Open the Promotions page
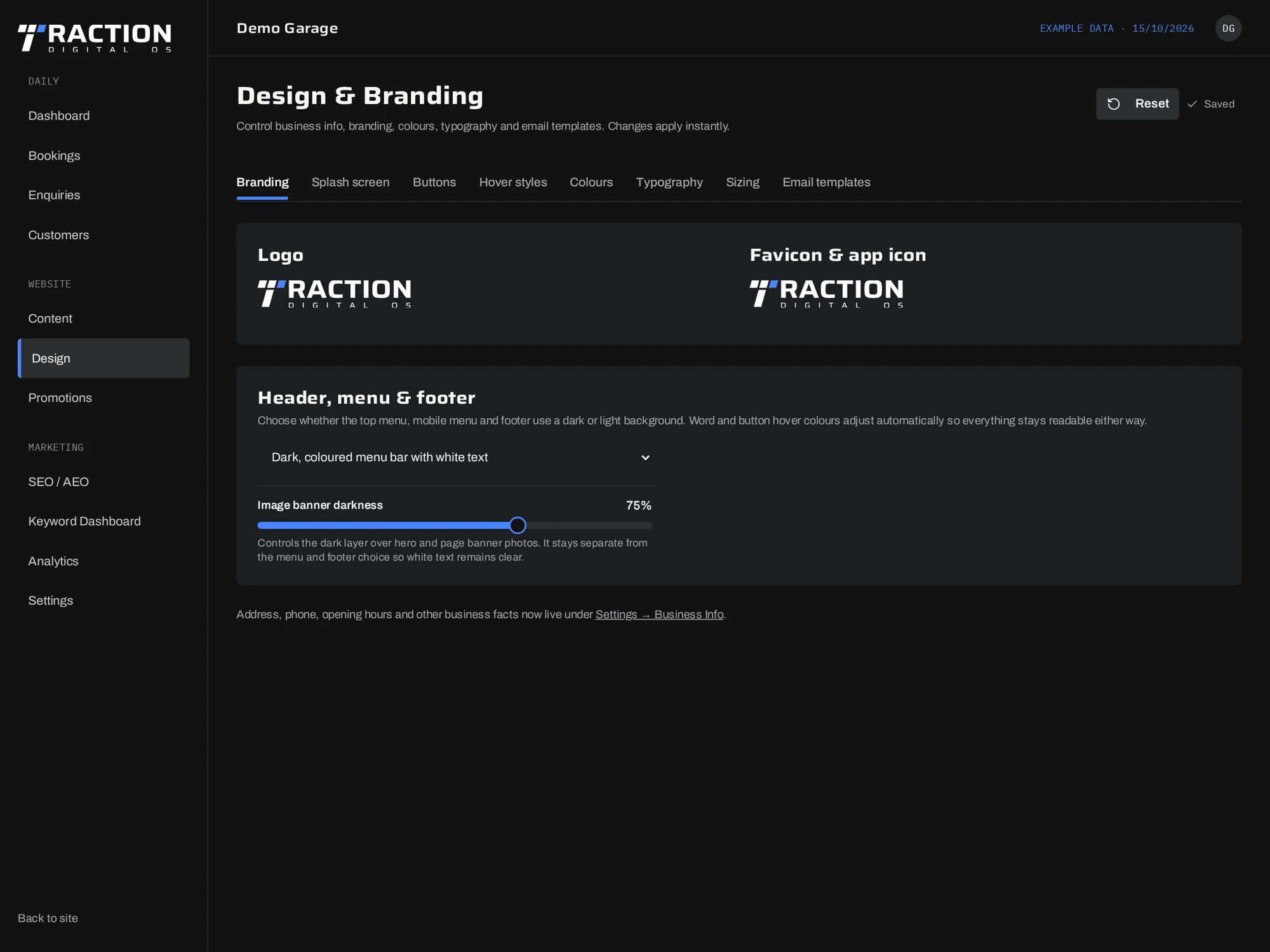This screenshot has width=1270, height=952. coord(104,398)
